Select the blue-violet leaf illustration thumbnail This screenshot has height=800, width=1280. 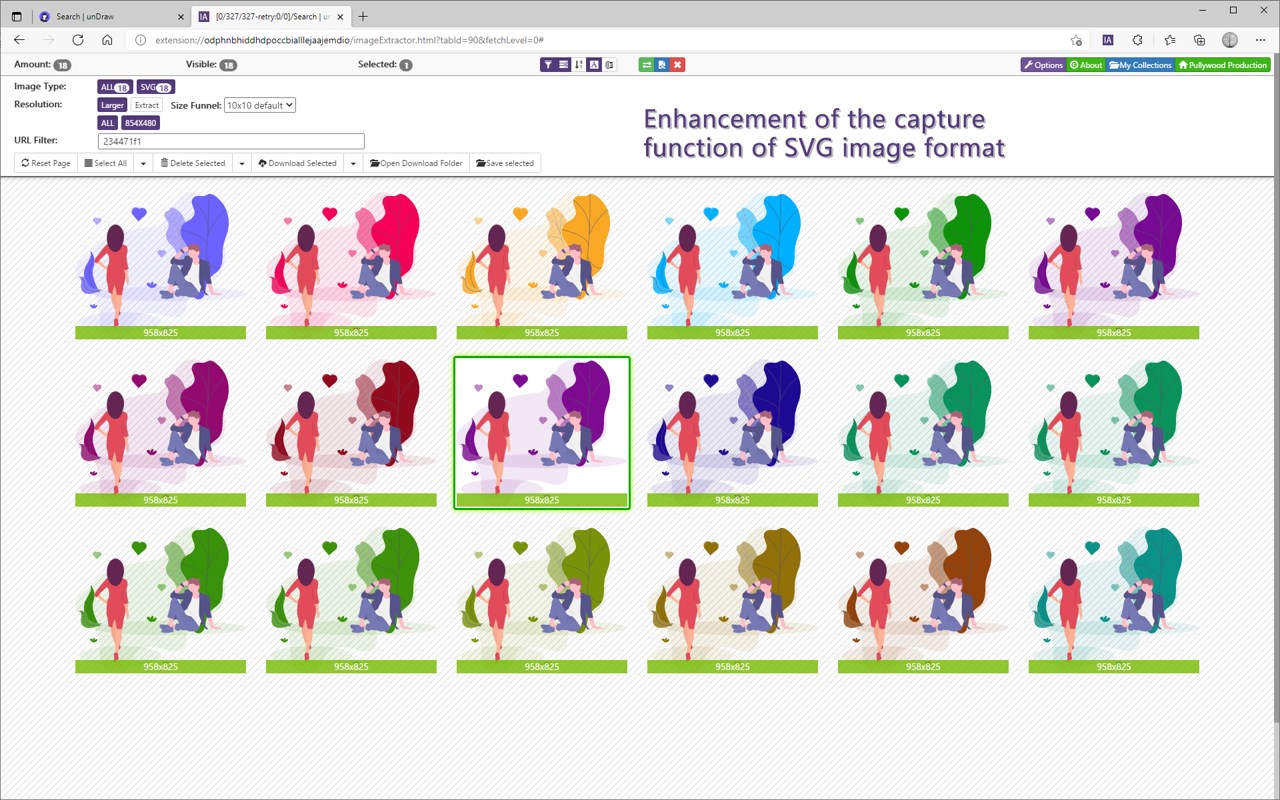click(x=160, y=265)
